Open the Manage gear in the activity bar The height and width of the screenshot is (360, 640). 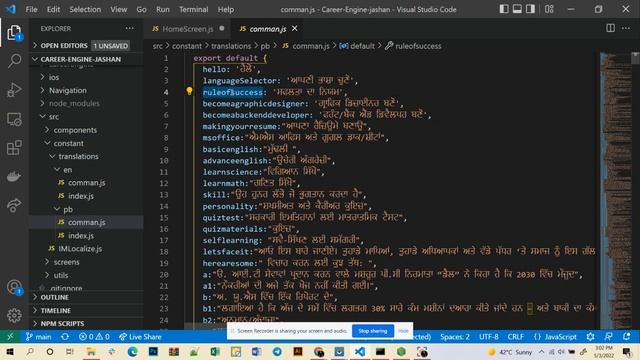(x=14, y=315)
